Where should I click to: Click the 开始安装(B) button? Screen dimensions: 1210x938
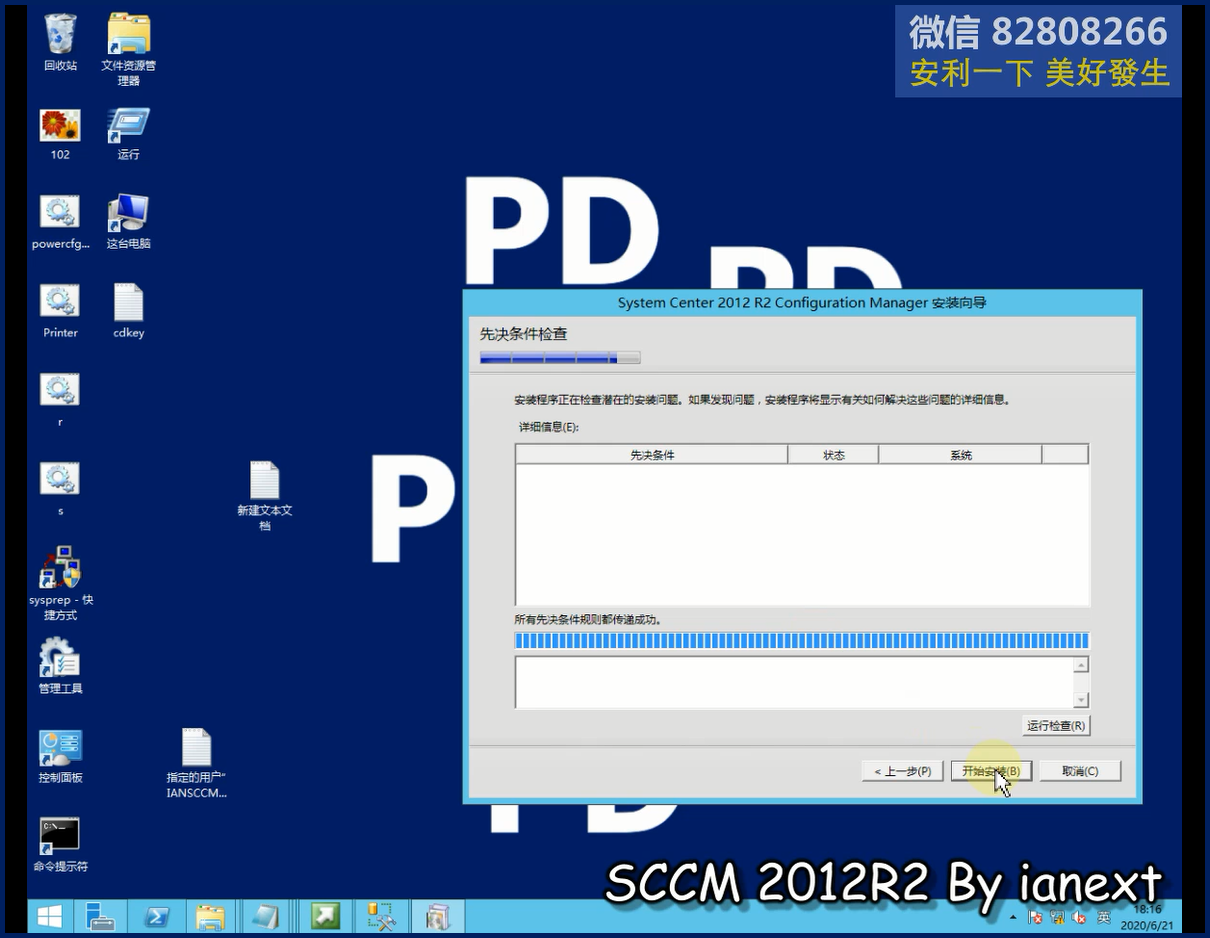[990, 771]
